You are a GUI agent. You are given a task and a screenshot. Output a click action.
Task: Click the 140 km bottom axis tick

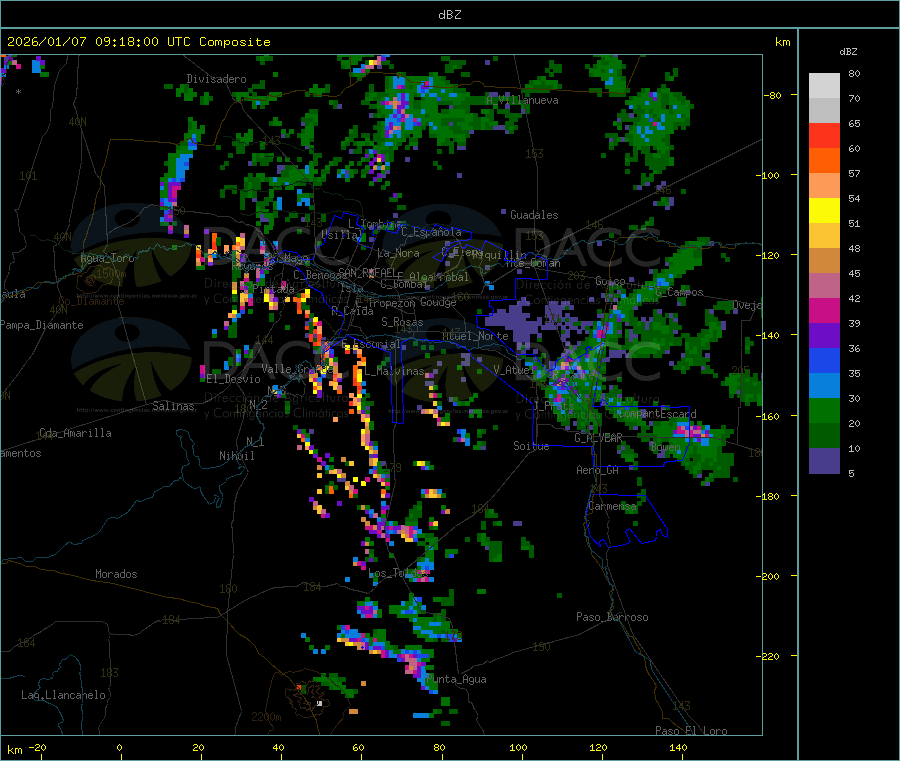pyautogui.click(x=678, y=748)
